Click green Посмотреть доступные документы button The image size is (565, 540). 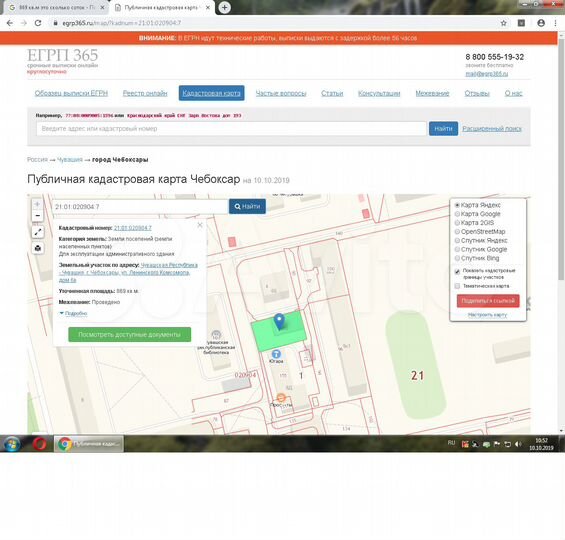[x=129, y=335]
